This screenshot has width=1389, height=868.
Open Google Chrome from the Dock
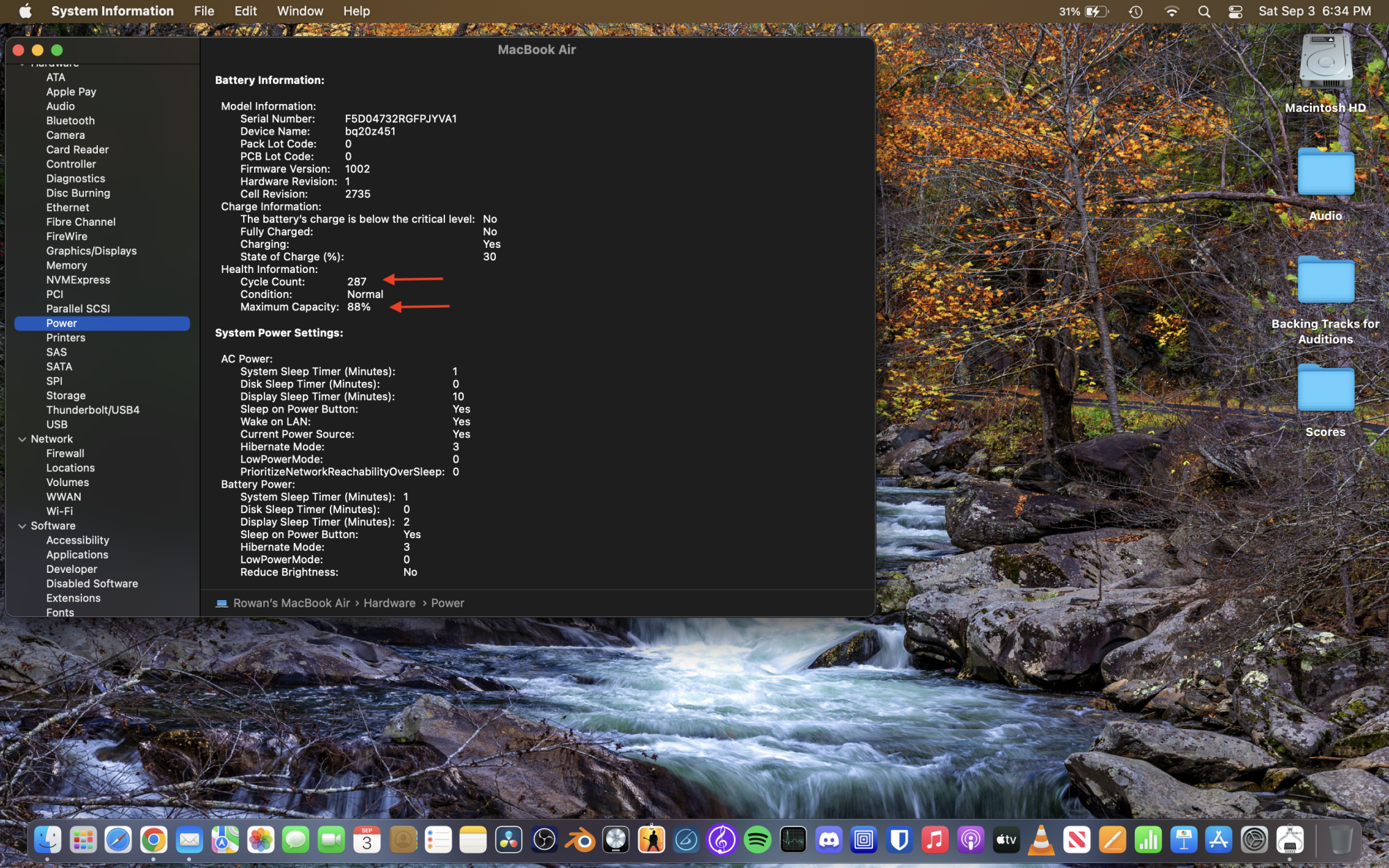pyautogui.click(x=153, y=840)
